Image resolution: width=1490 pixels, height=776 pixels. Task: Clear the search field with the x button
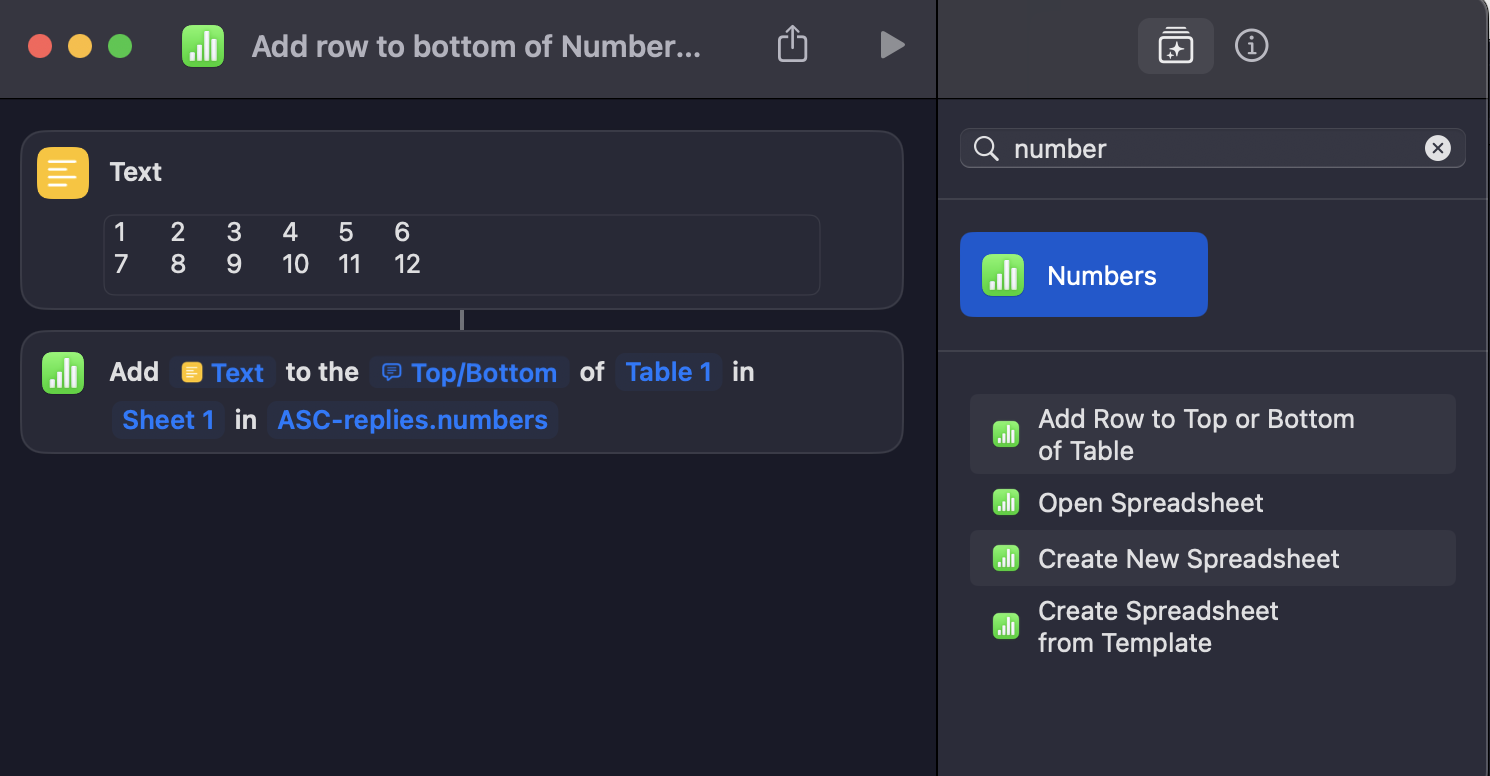[x=1438, y=148]
